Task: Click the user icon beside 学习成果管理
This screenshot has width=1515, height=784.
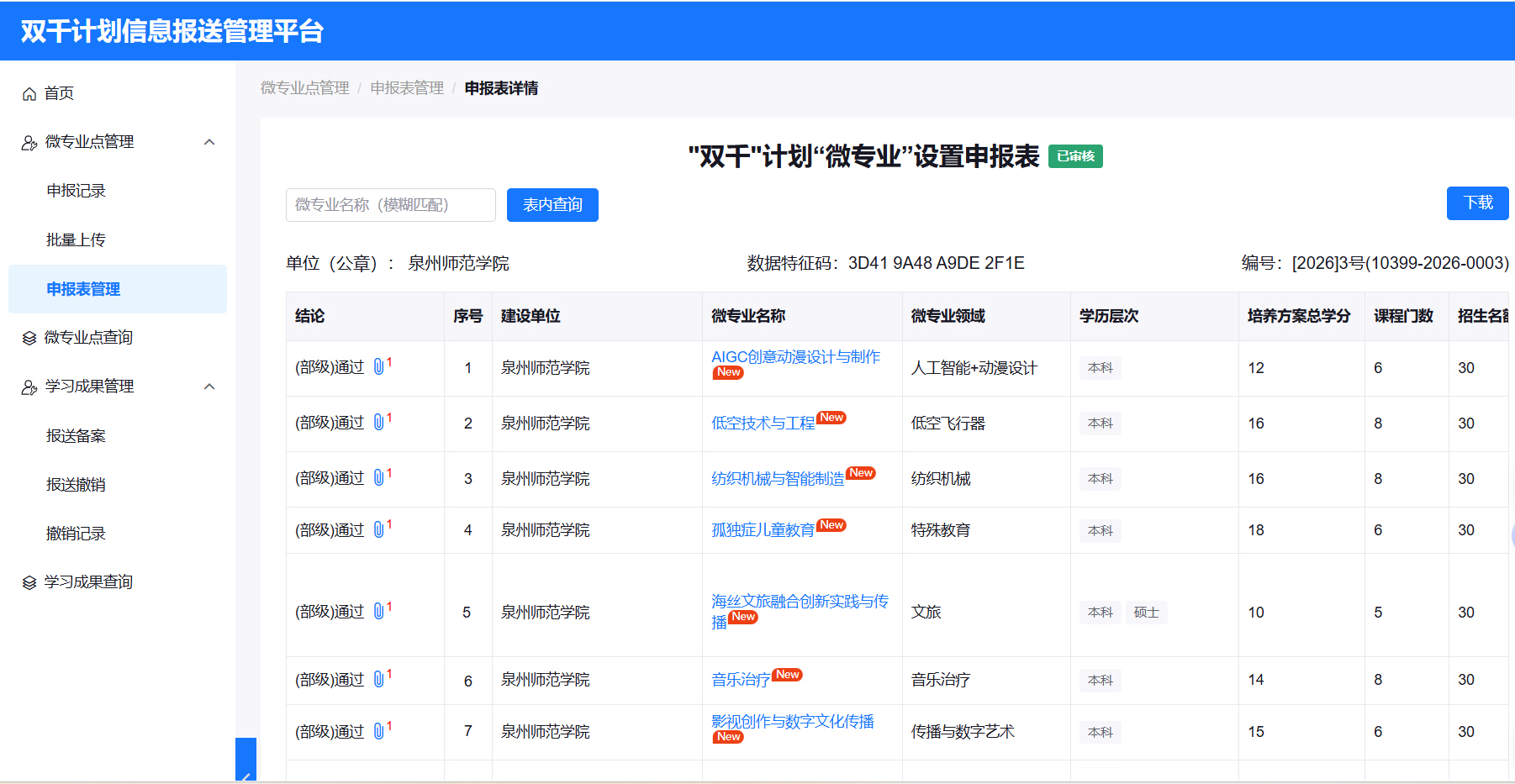Action: click(29, 387)
